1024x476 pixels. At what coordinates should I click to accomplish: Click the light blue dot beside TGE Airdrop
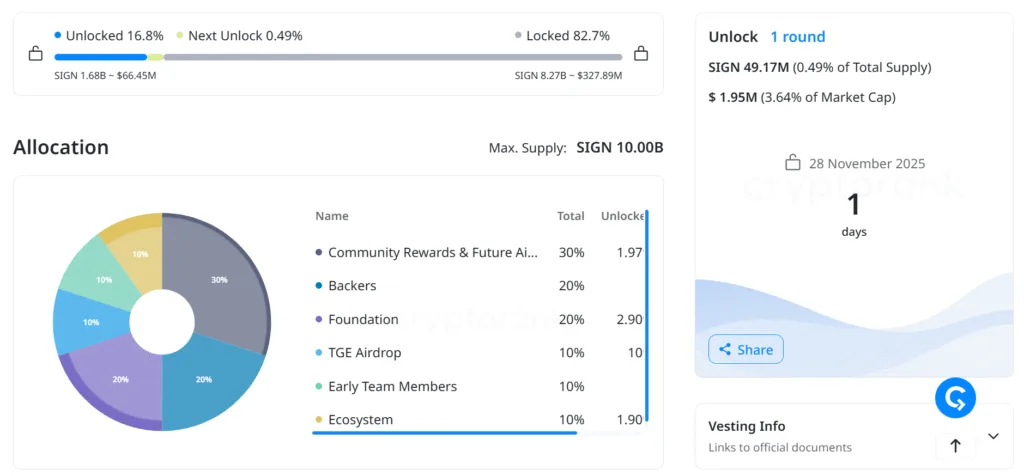(319, 353)
